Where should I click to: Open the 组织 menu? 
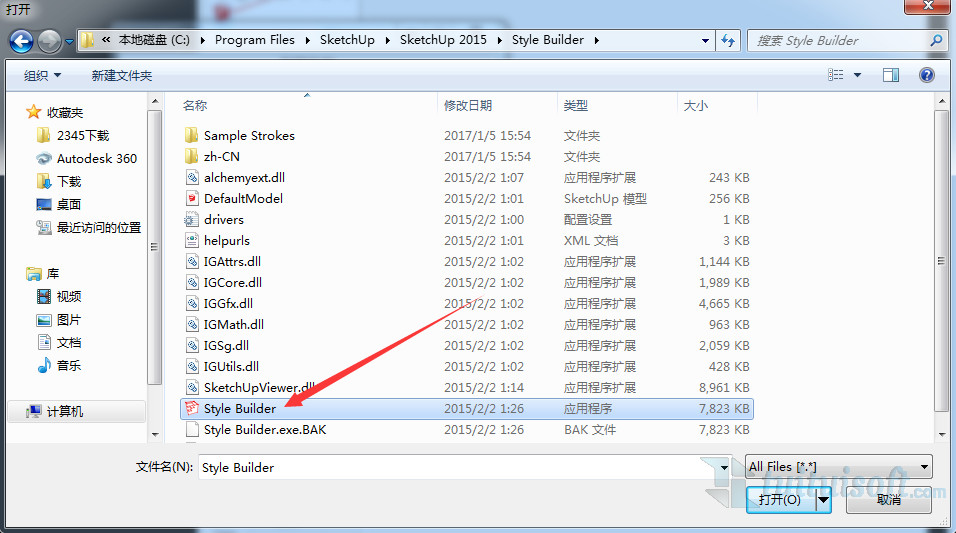coord(42,75)
